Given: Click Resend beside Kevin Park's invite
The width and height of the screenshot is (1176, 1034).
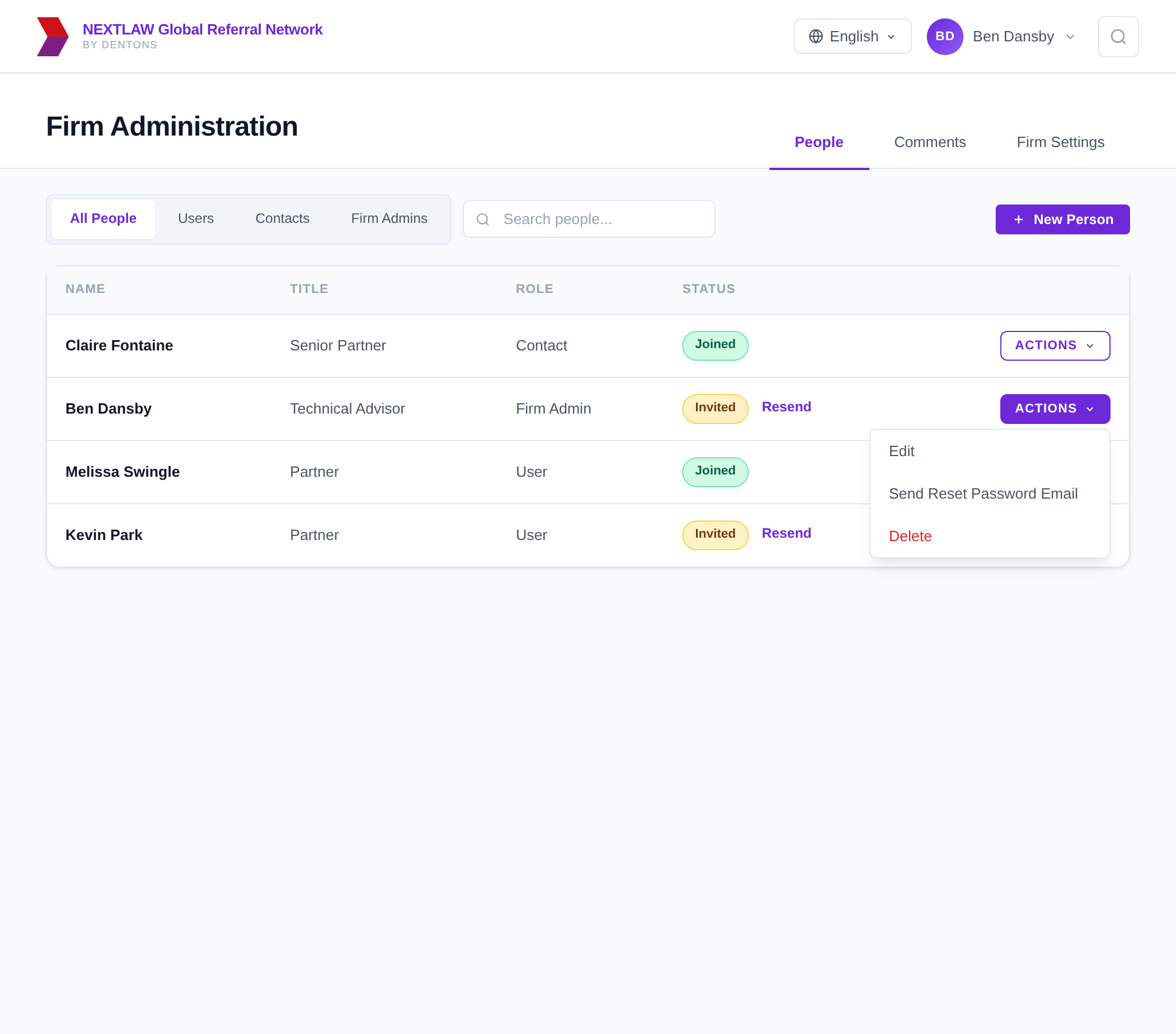Looking at the screenshot, I should [787, 533].
